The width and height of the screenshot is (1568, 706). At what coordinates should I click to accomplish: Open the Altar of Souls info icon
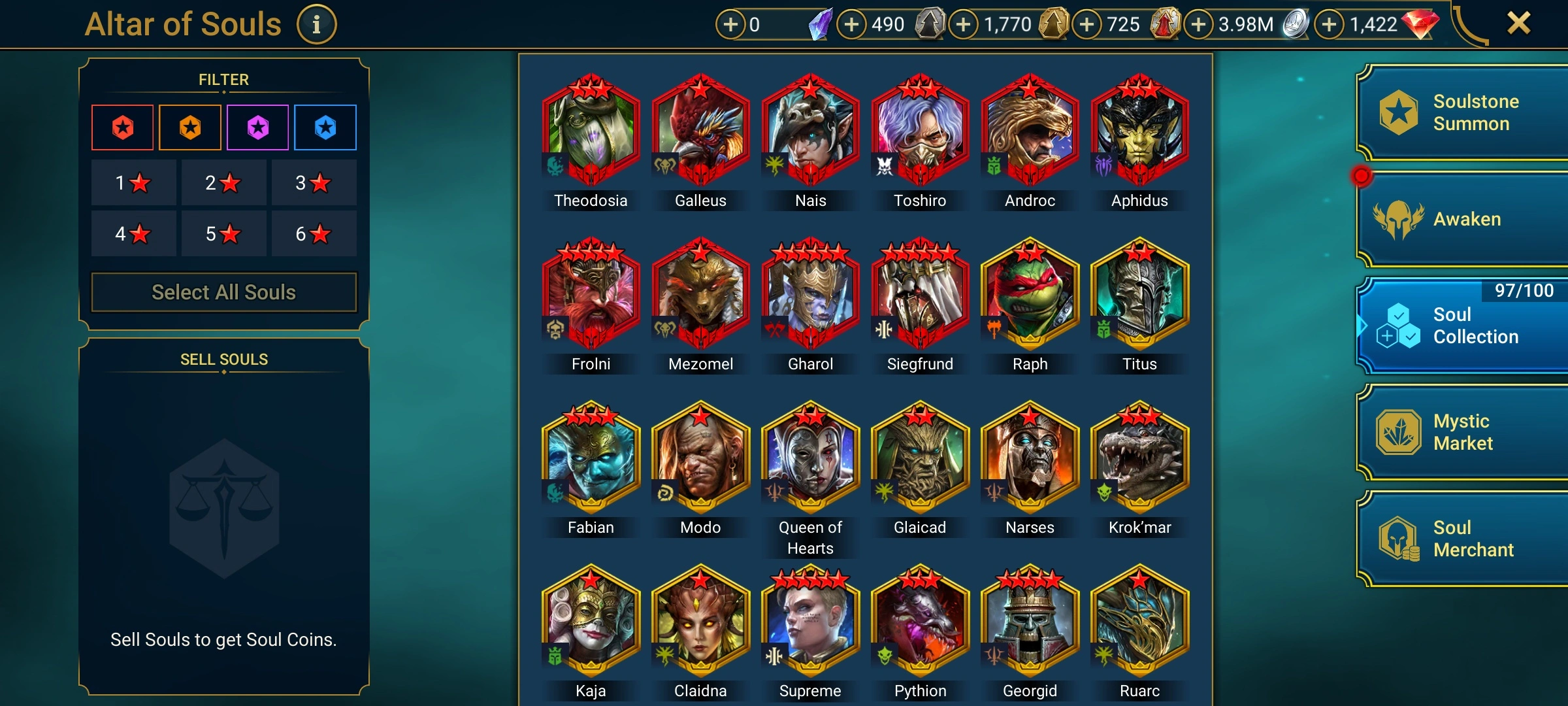317,25
